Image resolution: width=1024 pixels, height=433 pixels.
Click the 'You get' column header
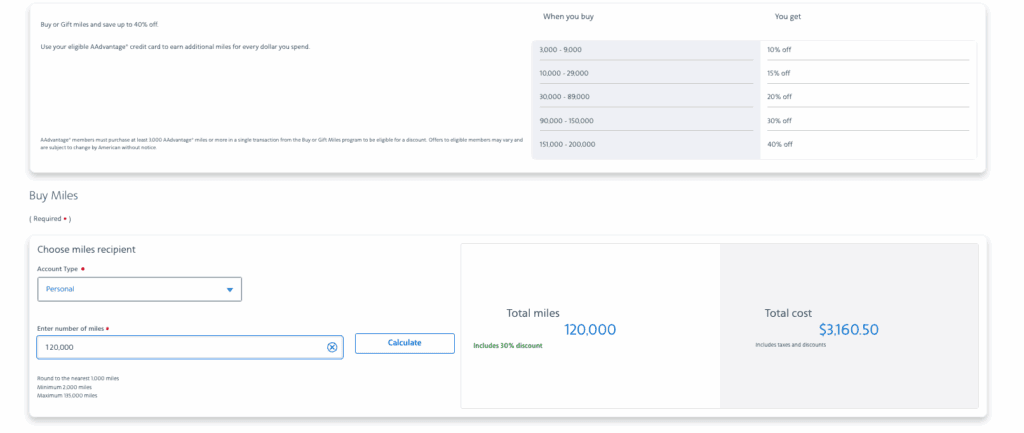(x=787, y=16)
